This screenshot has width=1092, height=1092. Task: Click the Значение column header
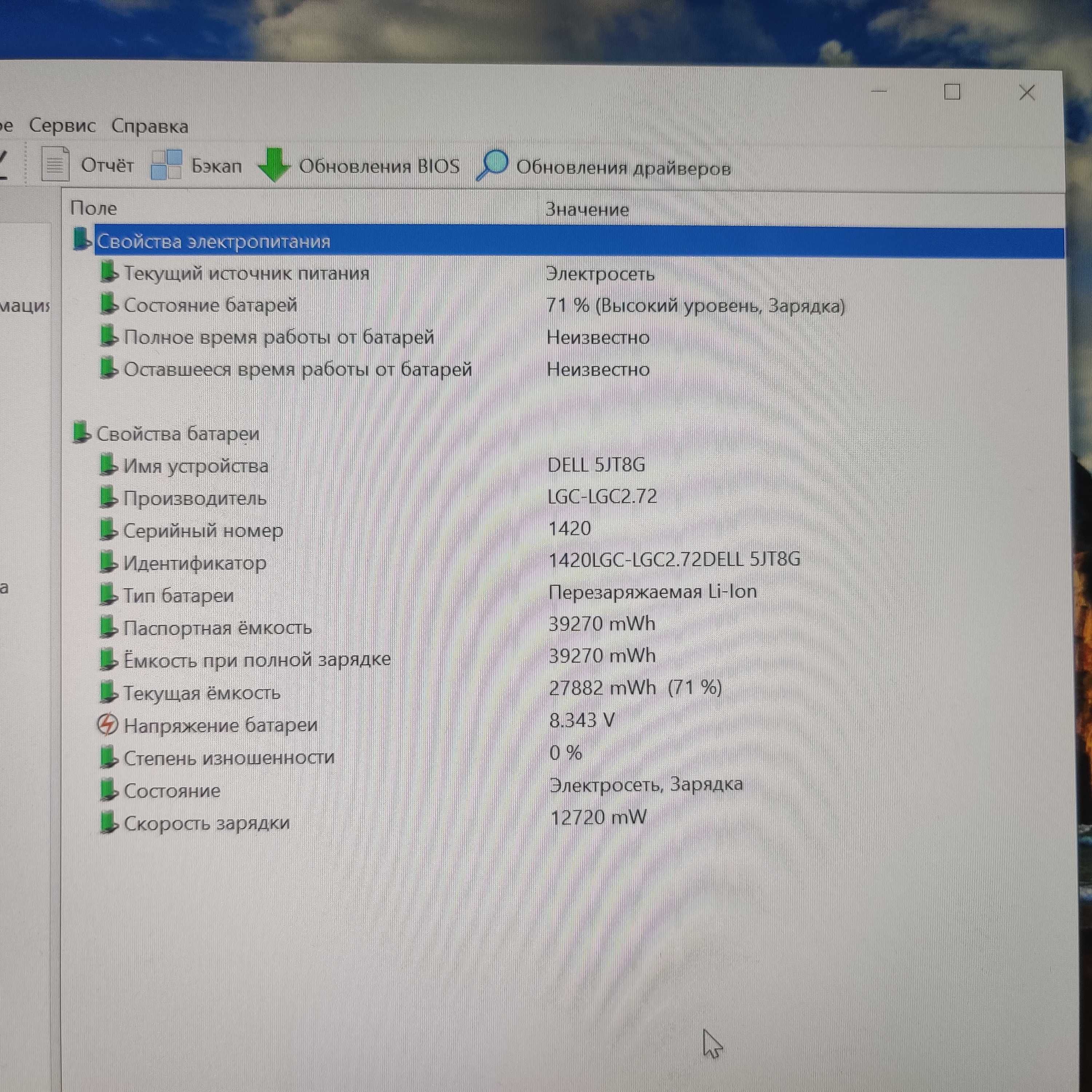pyautogui.click(x=587, y=210)
